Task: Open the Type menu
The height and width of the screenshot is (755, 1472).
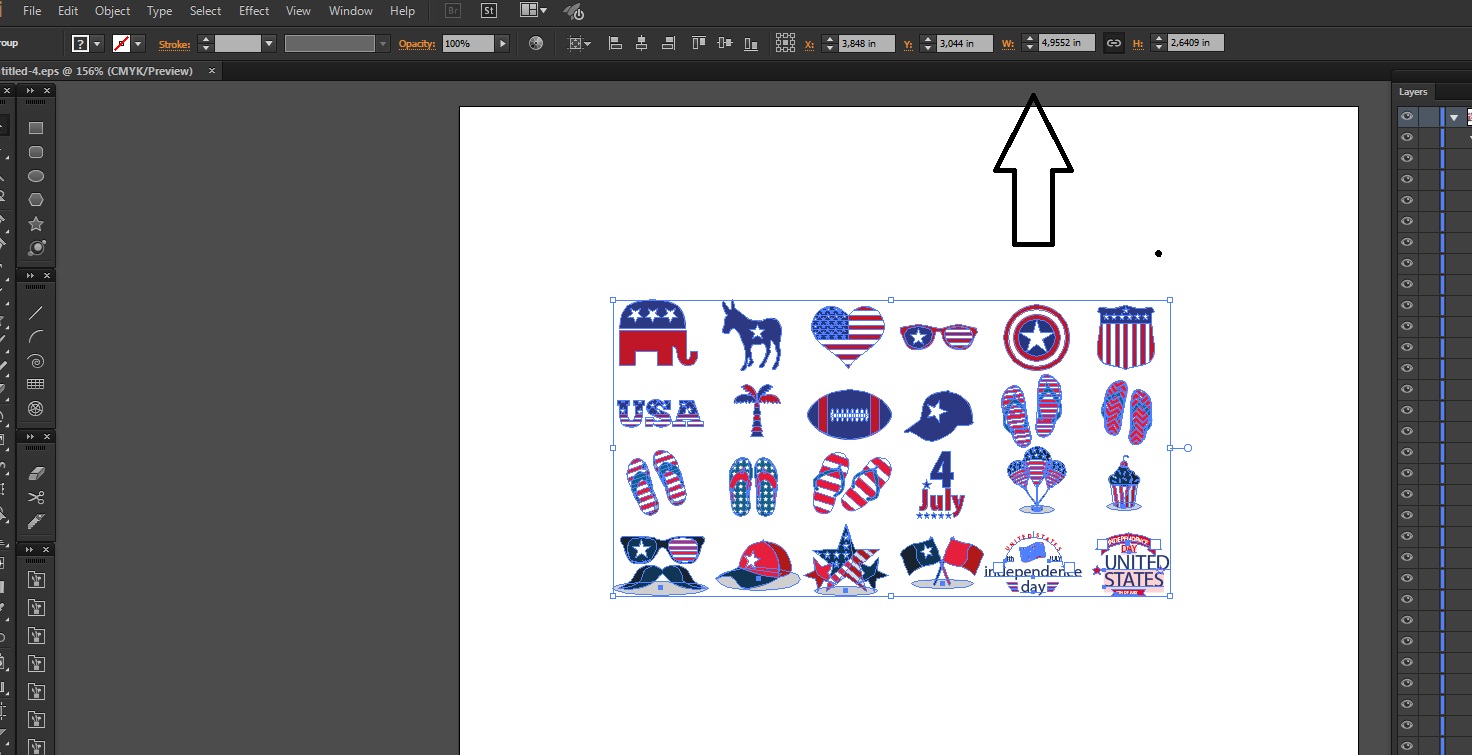Action: (x=159, y=11)
